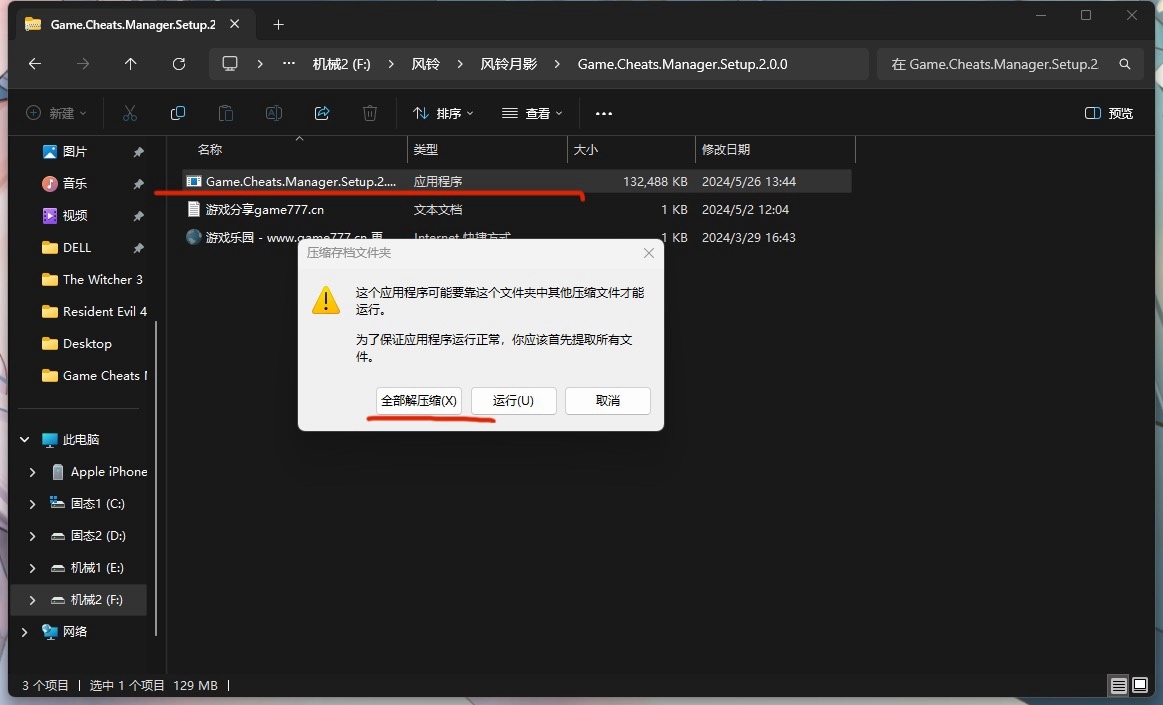1163x705 pixels.
Task: Open 图片 in quick access sidebar
Action: 75,152
